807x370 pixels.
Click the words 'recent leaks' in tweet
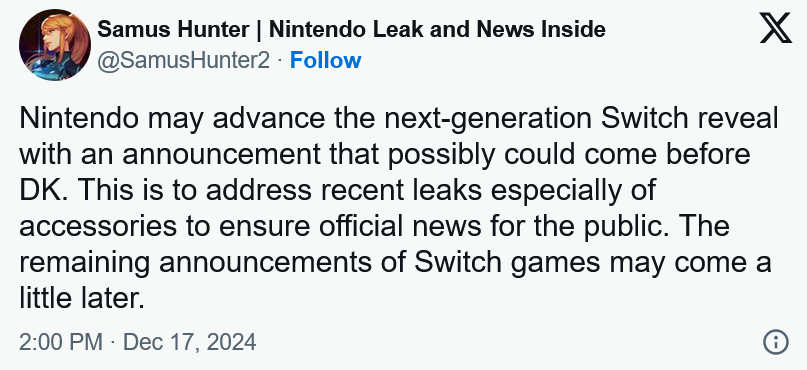click(x=401, y=190)
